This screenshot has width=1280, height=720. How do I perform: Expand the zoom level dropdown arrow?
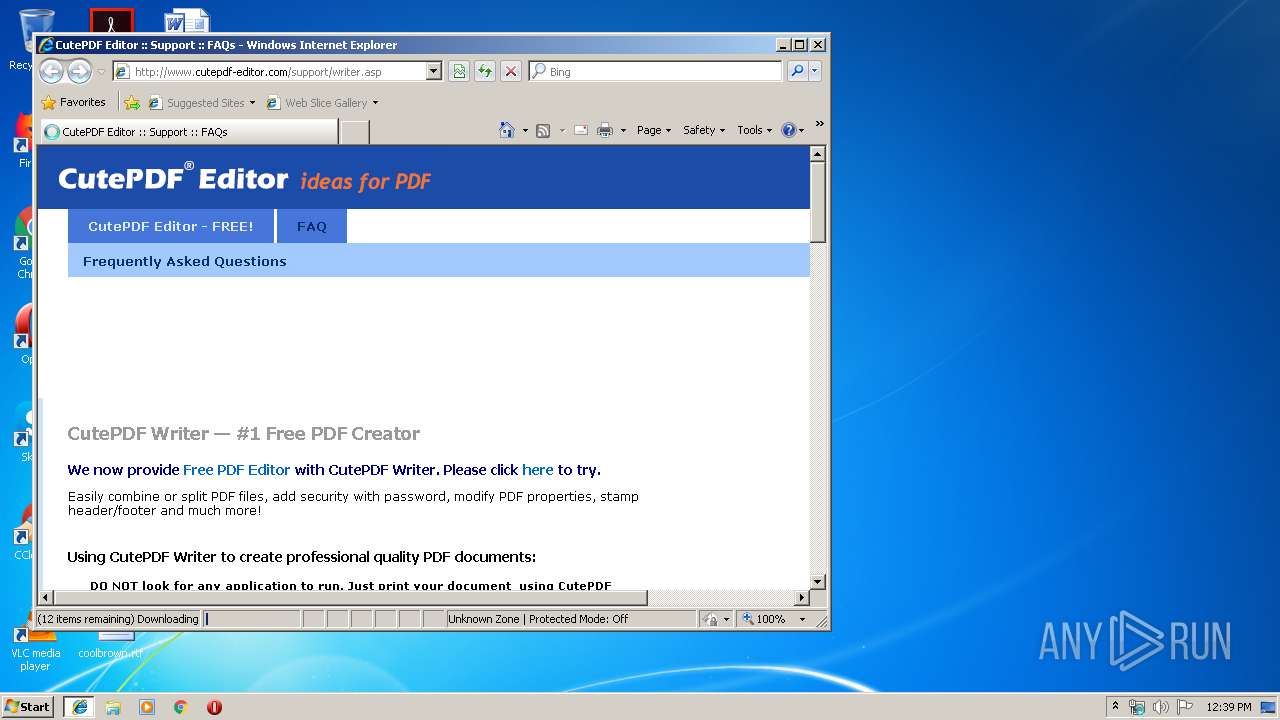(x=802, y=619)
